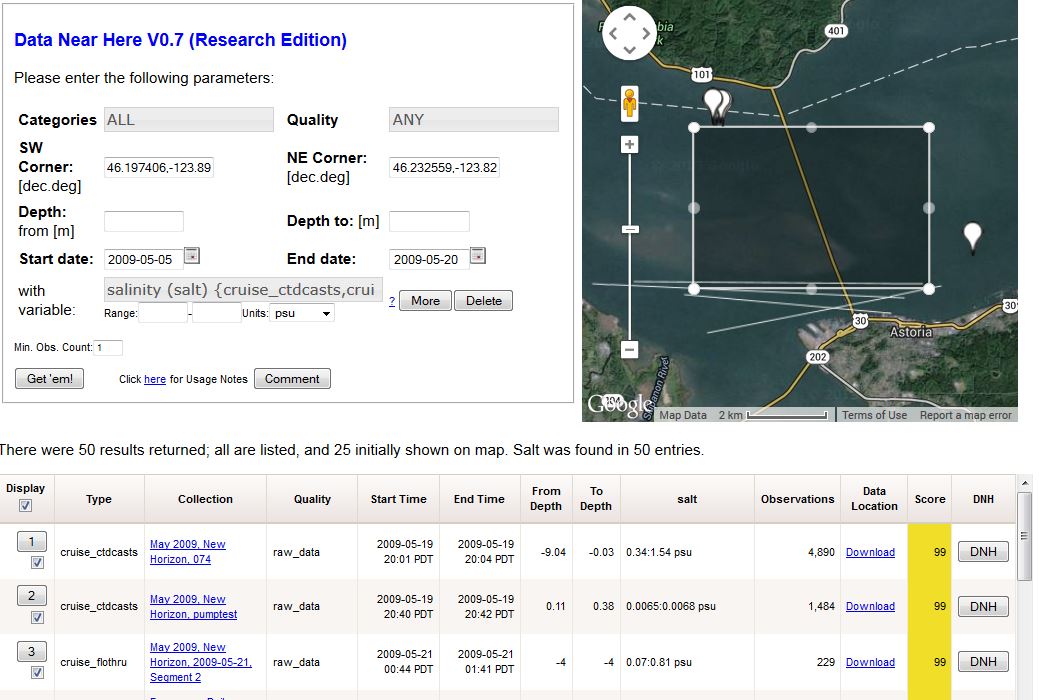The height and width of the screenshot is (700, 1041).
Task: Open the Categories ALL selector
Action: [189, 120]
